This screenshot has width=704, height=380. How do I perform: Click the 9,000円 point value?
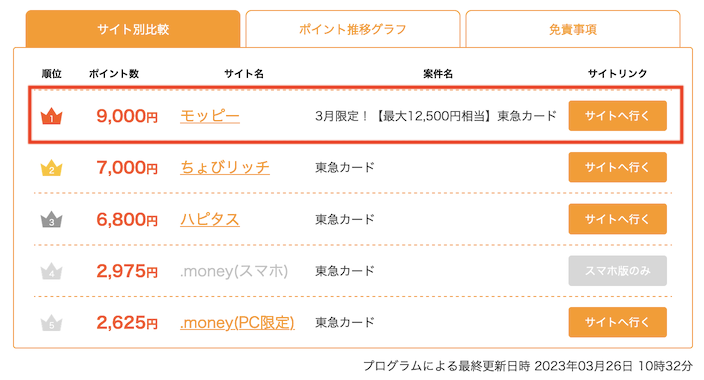pyautogui.click(x=127, y=116)
